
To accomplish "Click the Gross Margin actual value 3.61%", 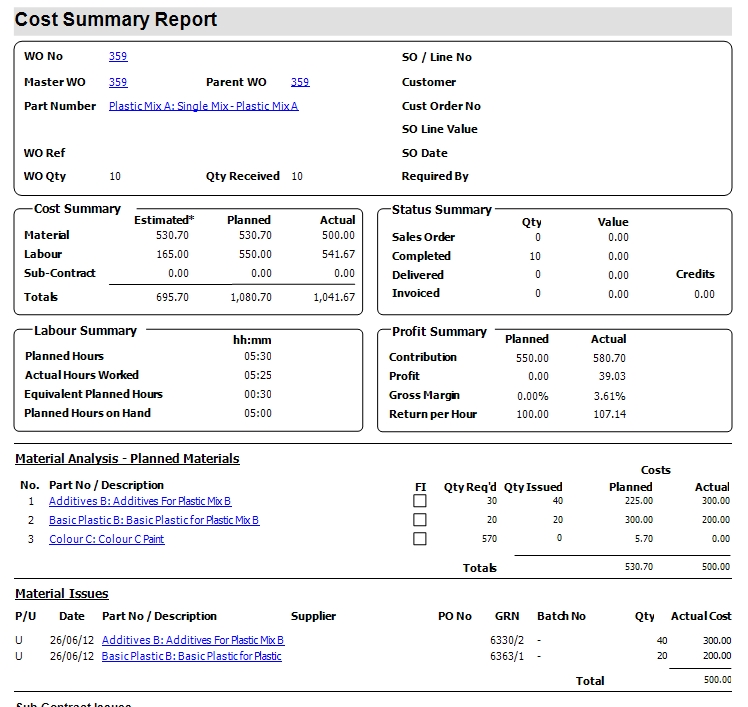I will tap(610, 395).
